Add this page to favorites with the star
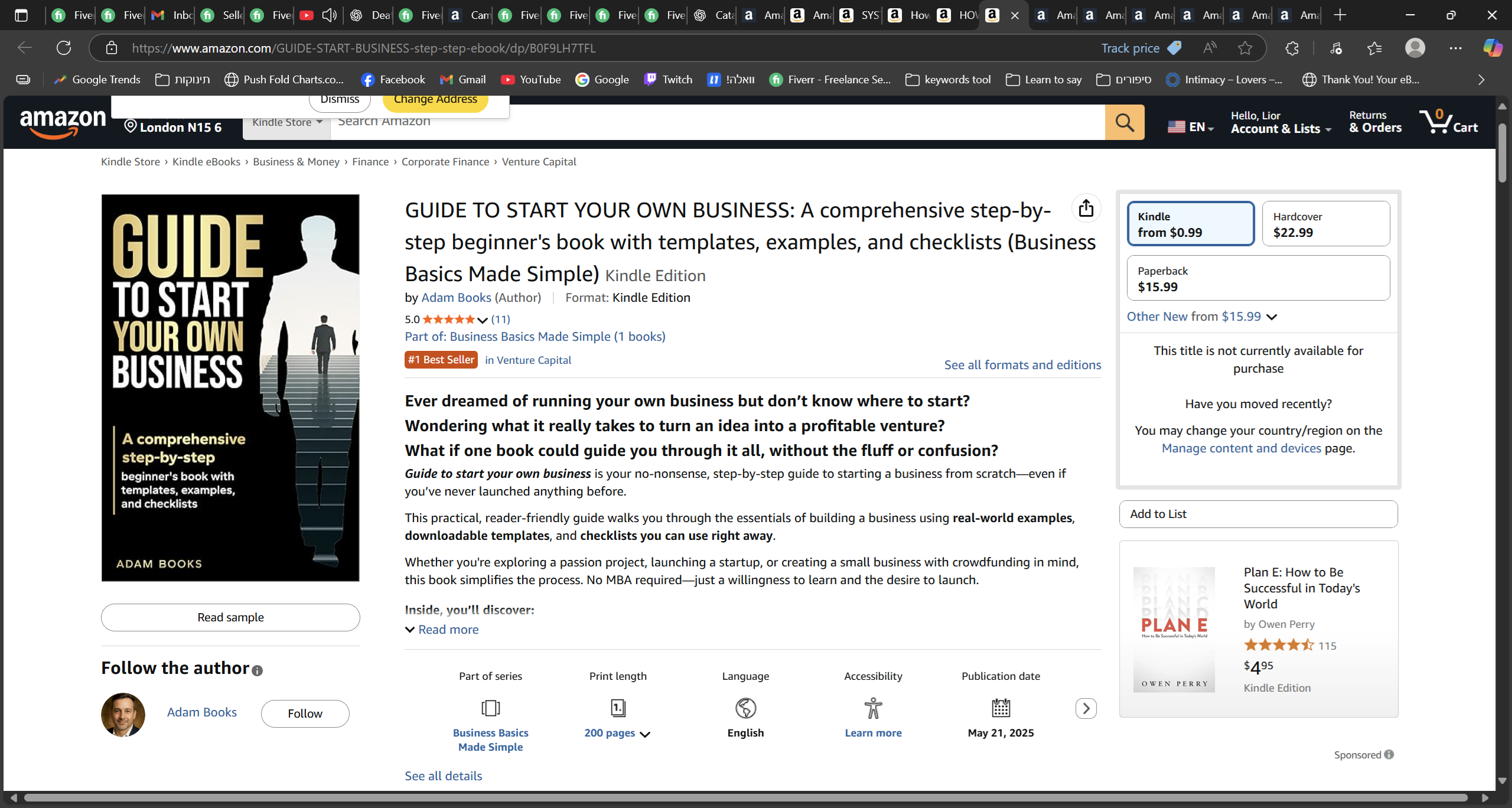 [1245, 48]
